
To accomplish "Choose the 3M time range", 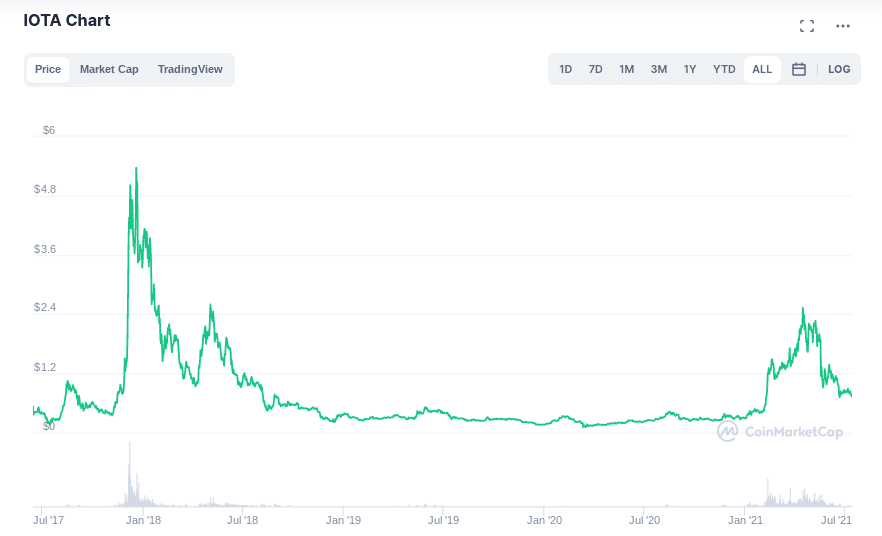I will tap(659, 69).
